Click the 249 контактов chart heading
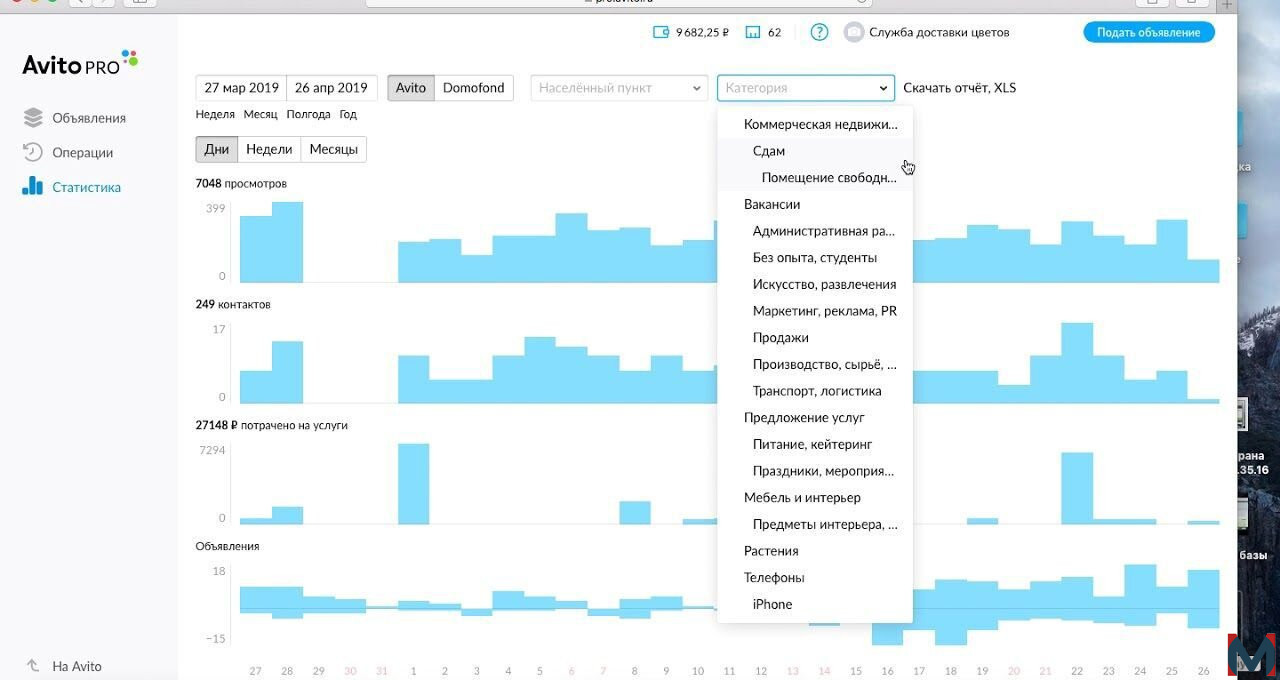This screenshot has height=680, width=1280. coord(233,304)
